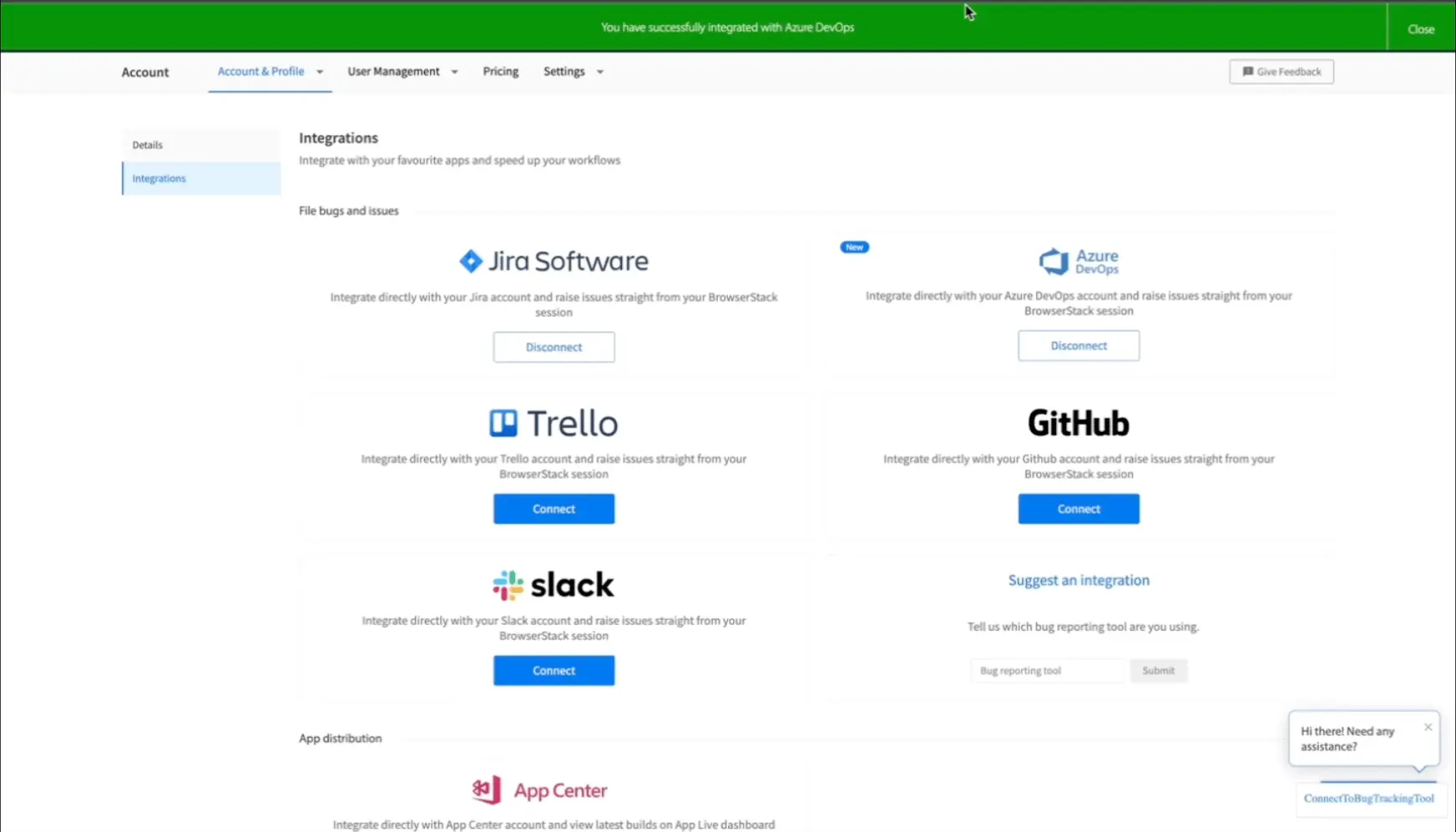Close the green success notification banner
Viewport: 1456px width, 832px height.
point(1420,29)
